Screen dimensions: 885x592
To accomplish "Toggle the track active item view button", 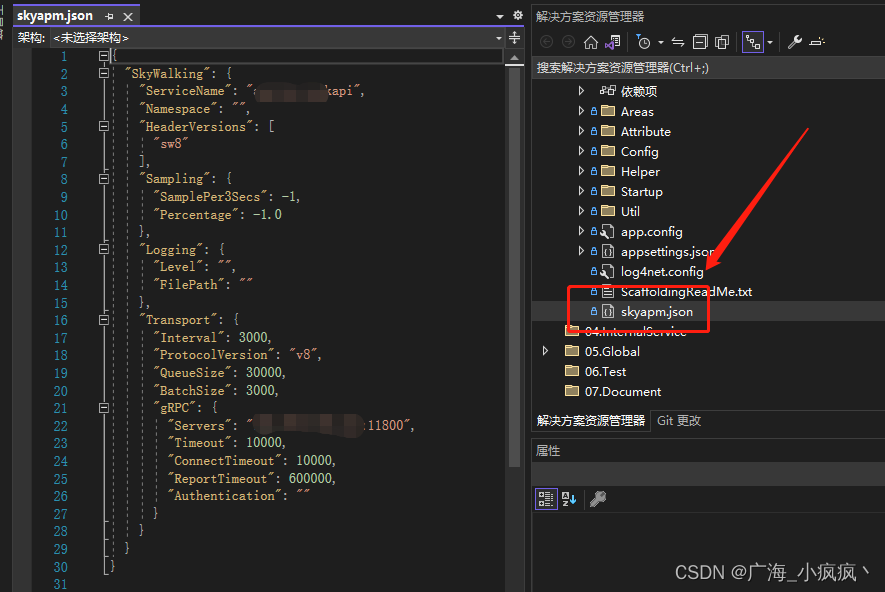I will pos(753,42).
